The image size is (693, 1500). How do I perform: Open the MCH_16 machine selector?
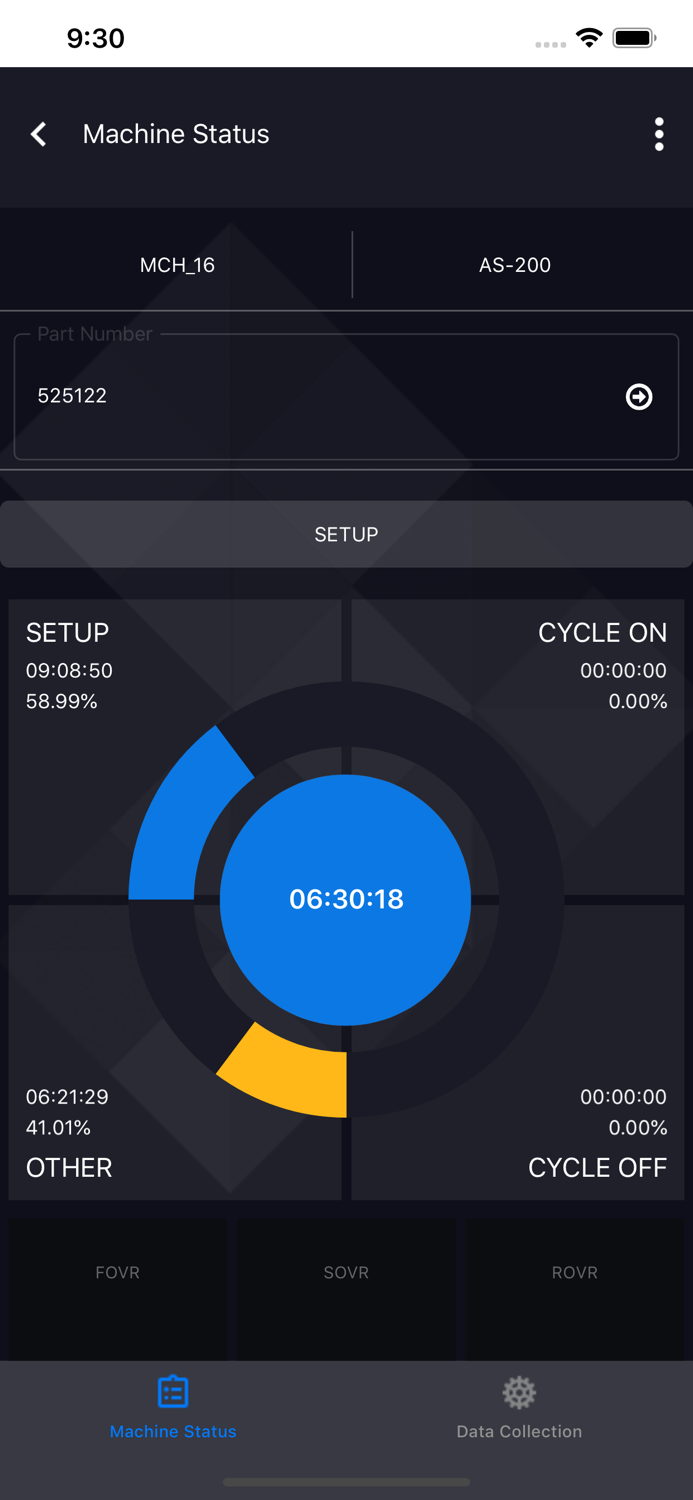176,265
